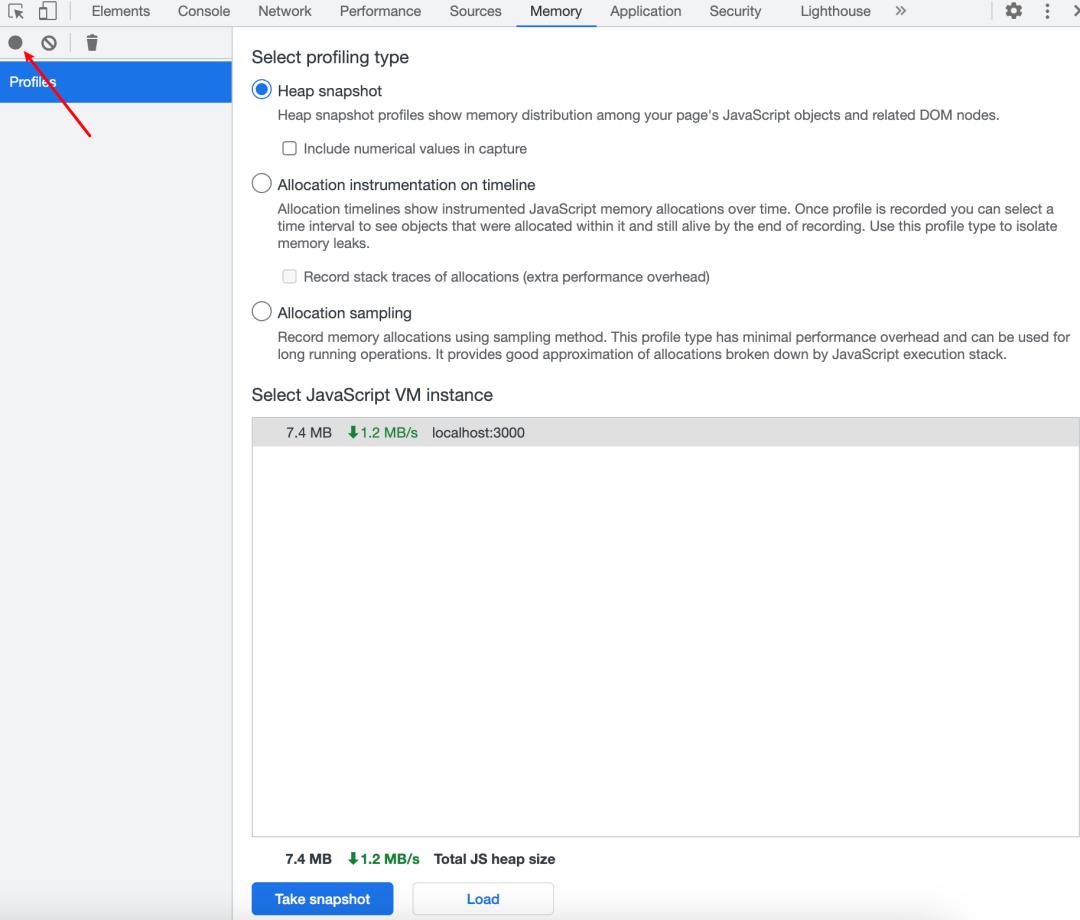1080x920 pixels.
Task: Expand the more tabs chevron
Action: click(900, 11)
